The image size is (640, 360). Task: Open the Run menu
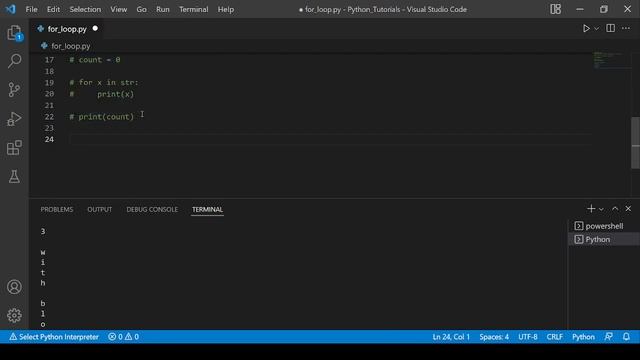point(162,9)
